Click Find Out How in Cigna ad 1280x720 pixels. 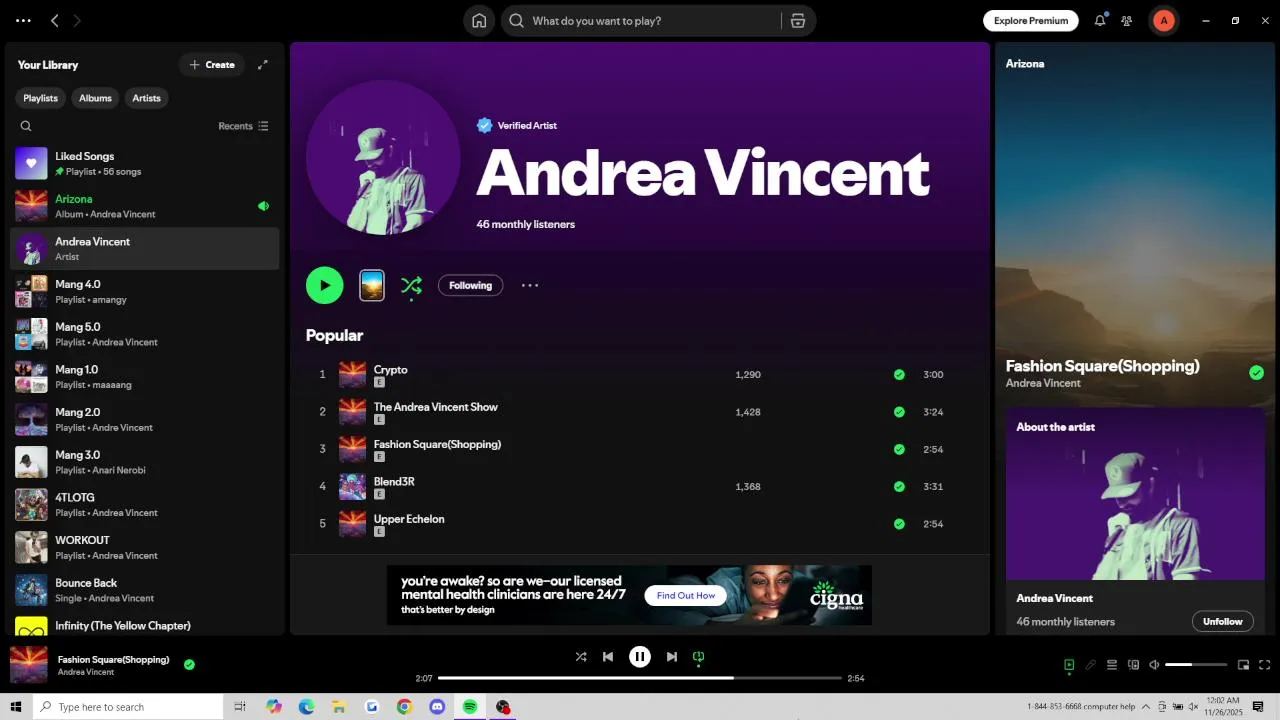tap(686, 596)
